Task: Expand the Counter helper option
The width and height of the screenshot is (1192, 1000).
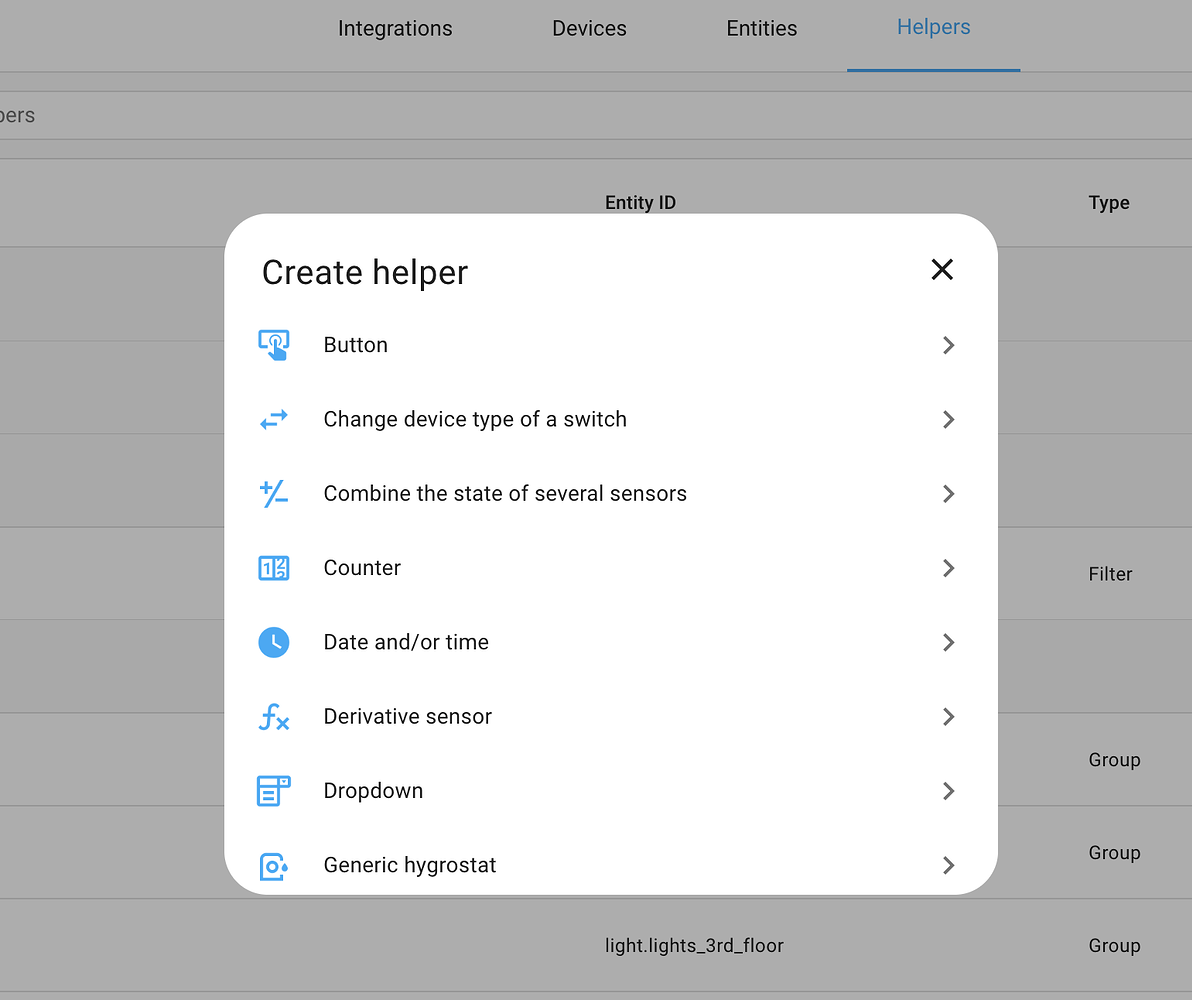Action: (948, 567)
